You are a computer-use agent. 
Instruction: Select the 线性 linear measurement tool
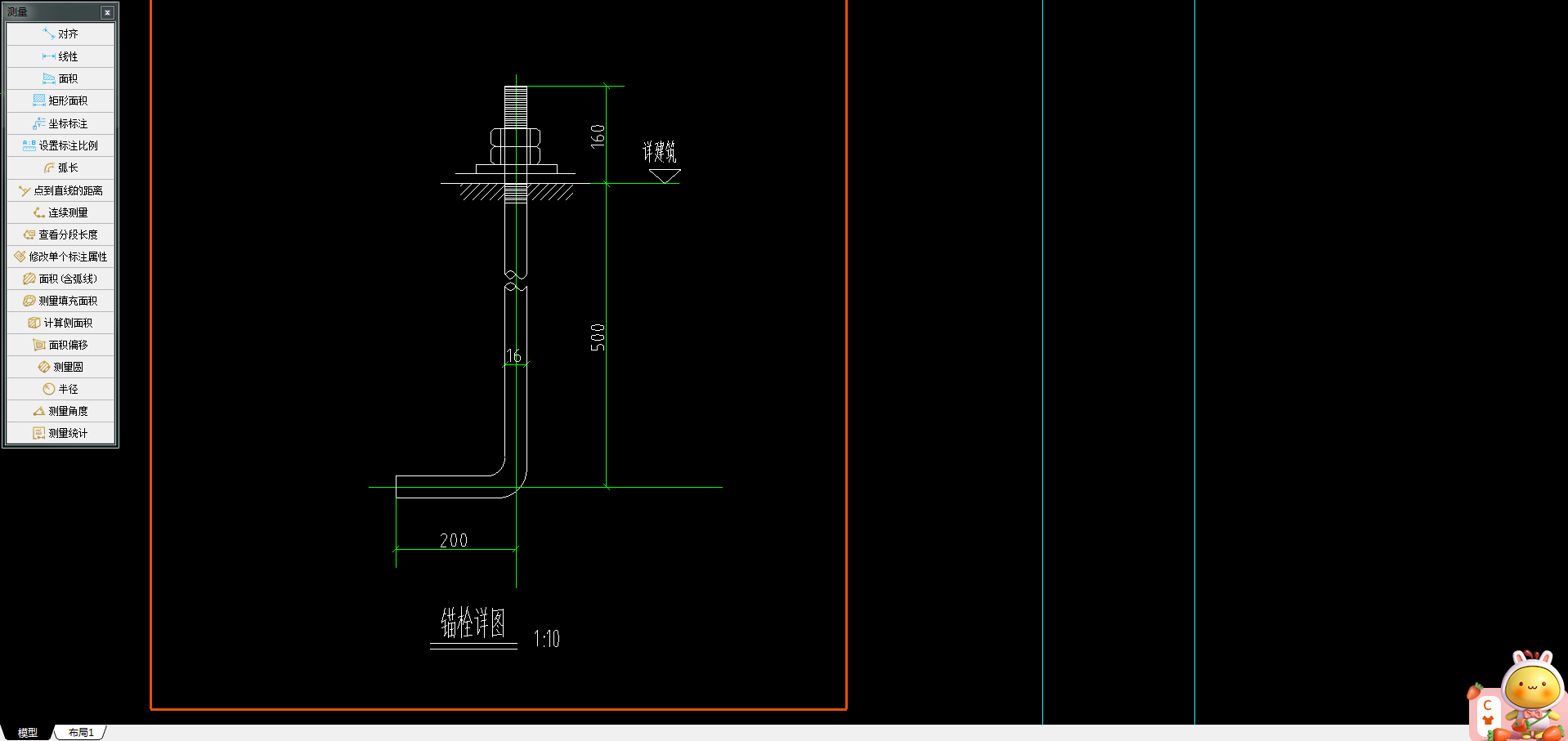pos(60,56)
